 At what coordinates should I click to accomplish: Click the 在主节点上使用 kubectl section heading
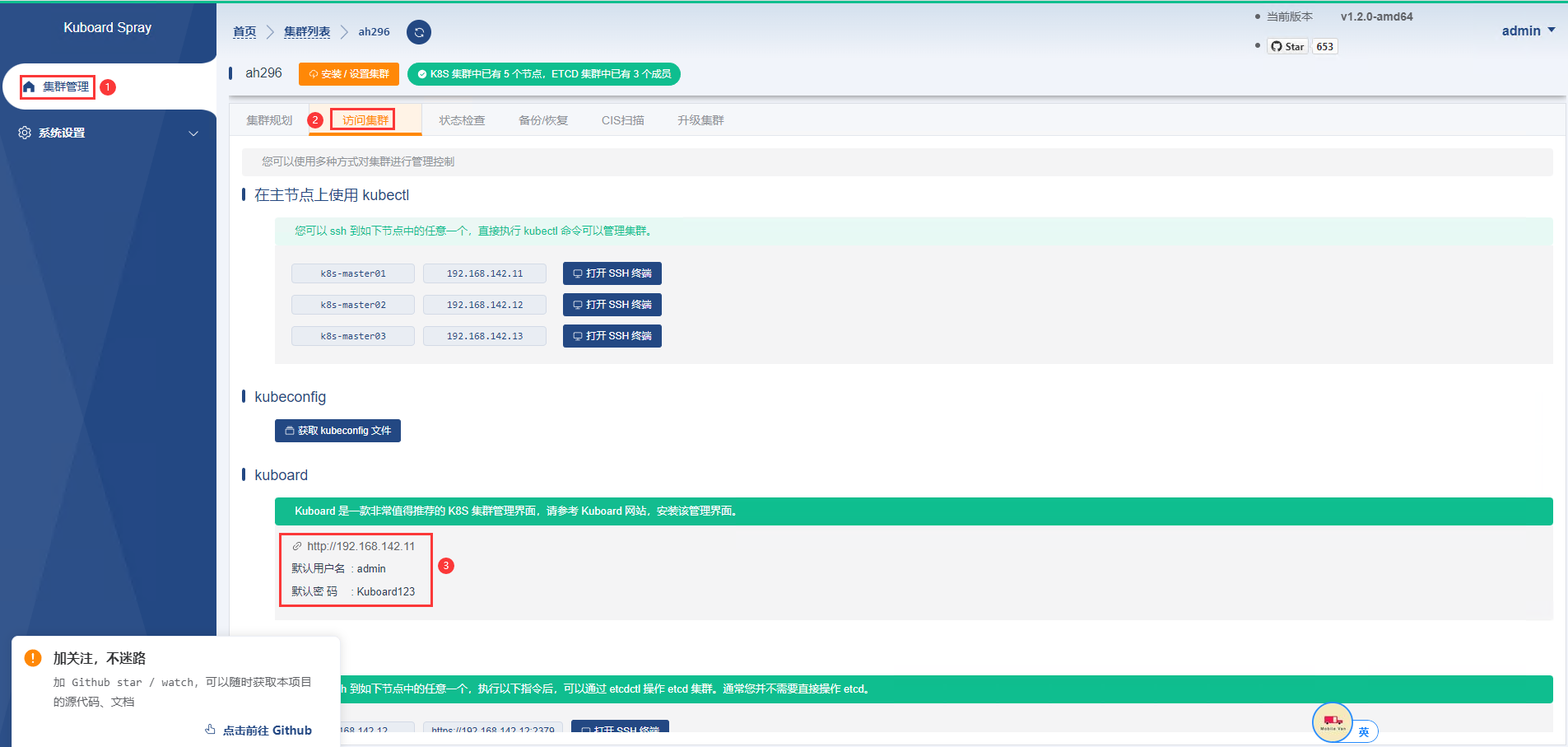[x=332, y=195]
